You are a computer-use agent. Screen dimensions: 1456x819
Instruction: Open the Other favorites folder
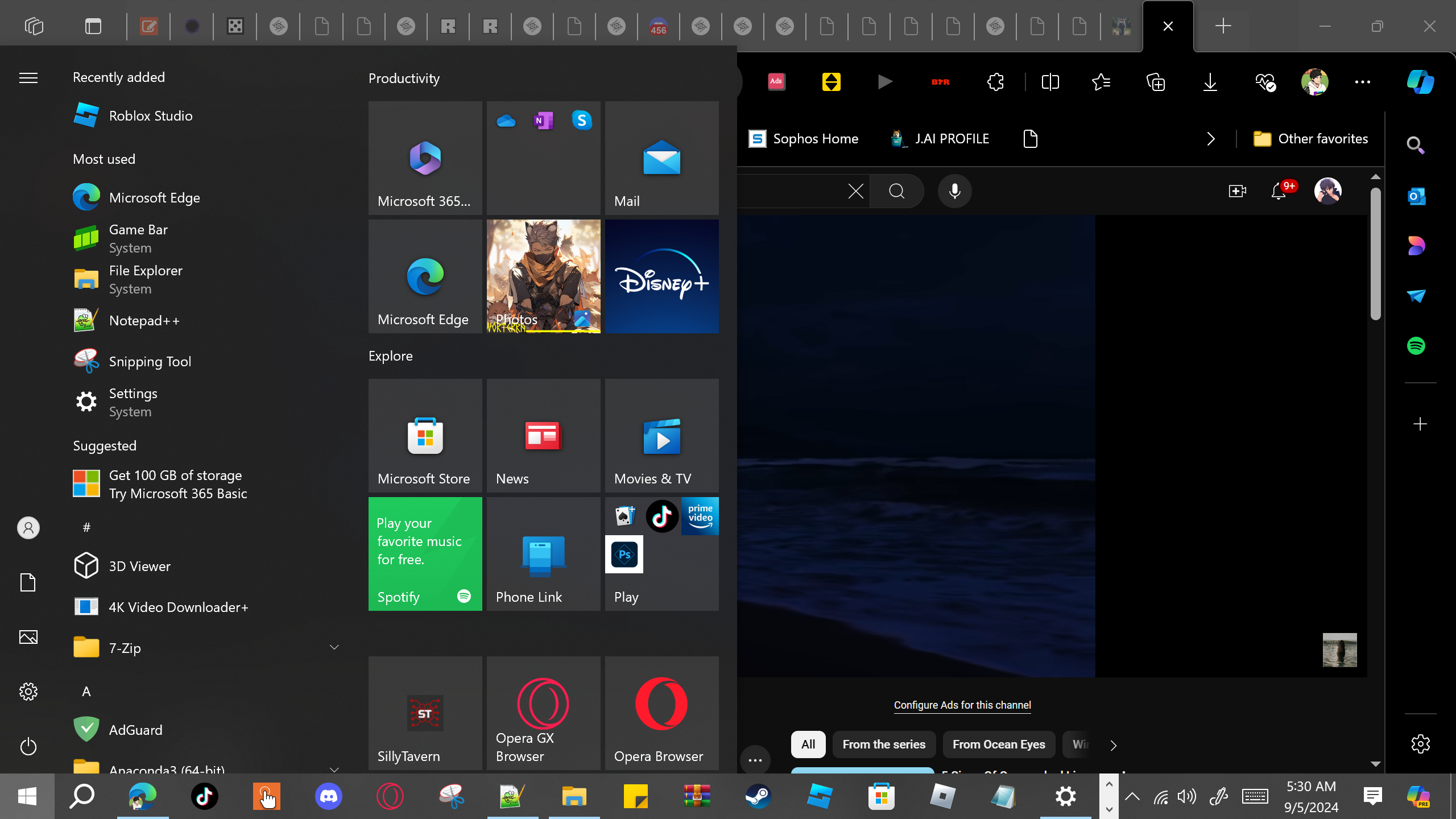(1311, 139)
